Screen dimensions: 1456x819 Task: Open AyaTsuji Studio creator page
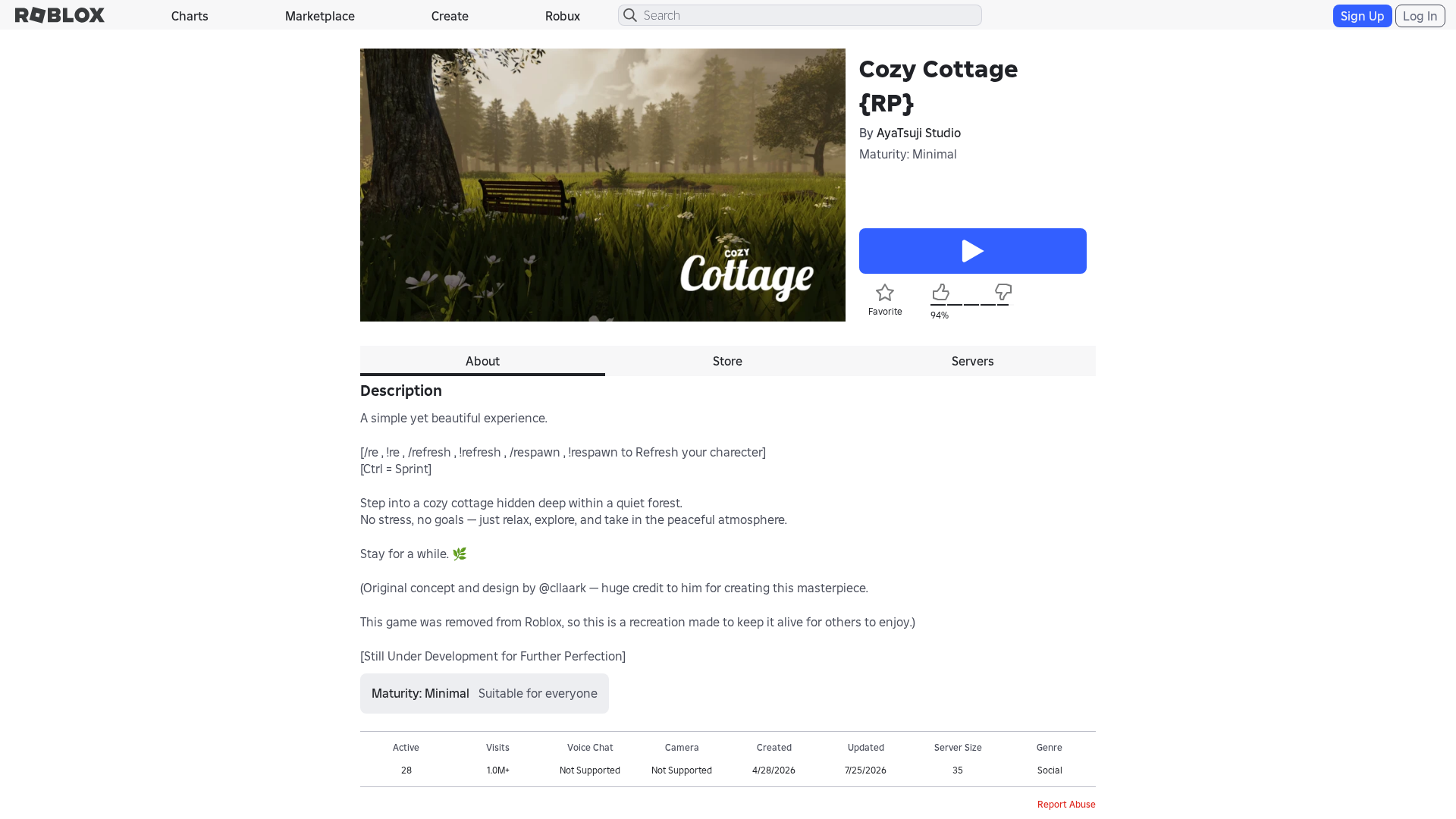[x=918, y=133]
